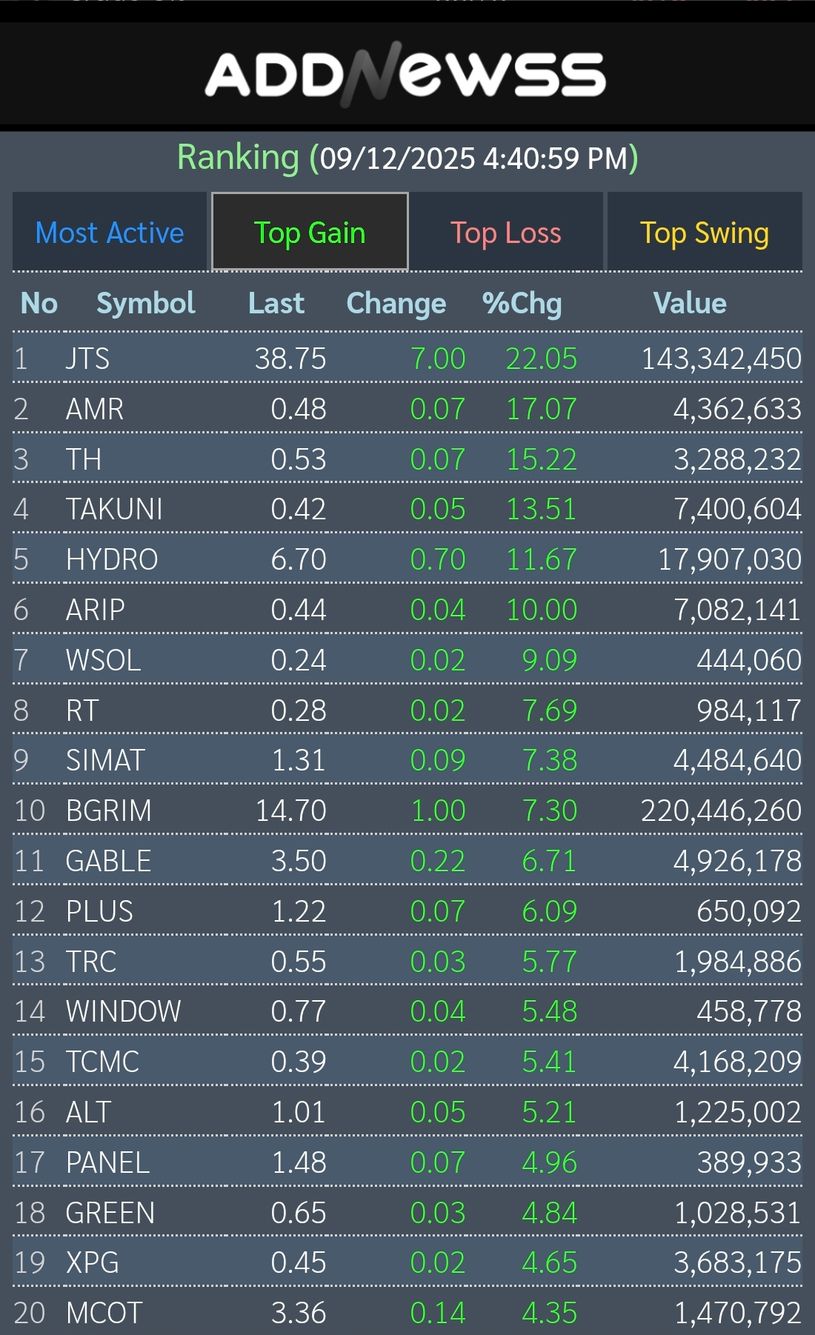Screen dimensions: 815x1335
Task: Sort by the Symbol column header
Action: [x=145, y=303]
